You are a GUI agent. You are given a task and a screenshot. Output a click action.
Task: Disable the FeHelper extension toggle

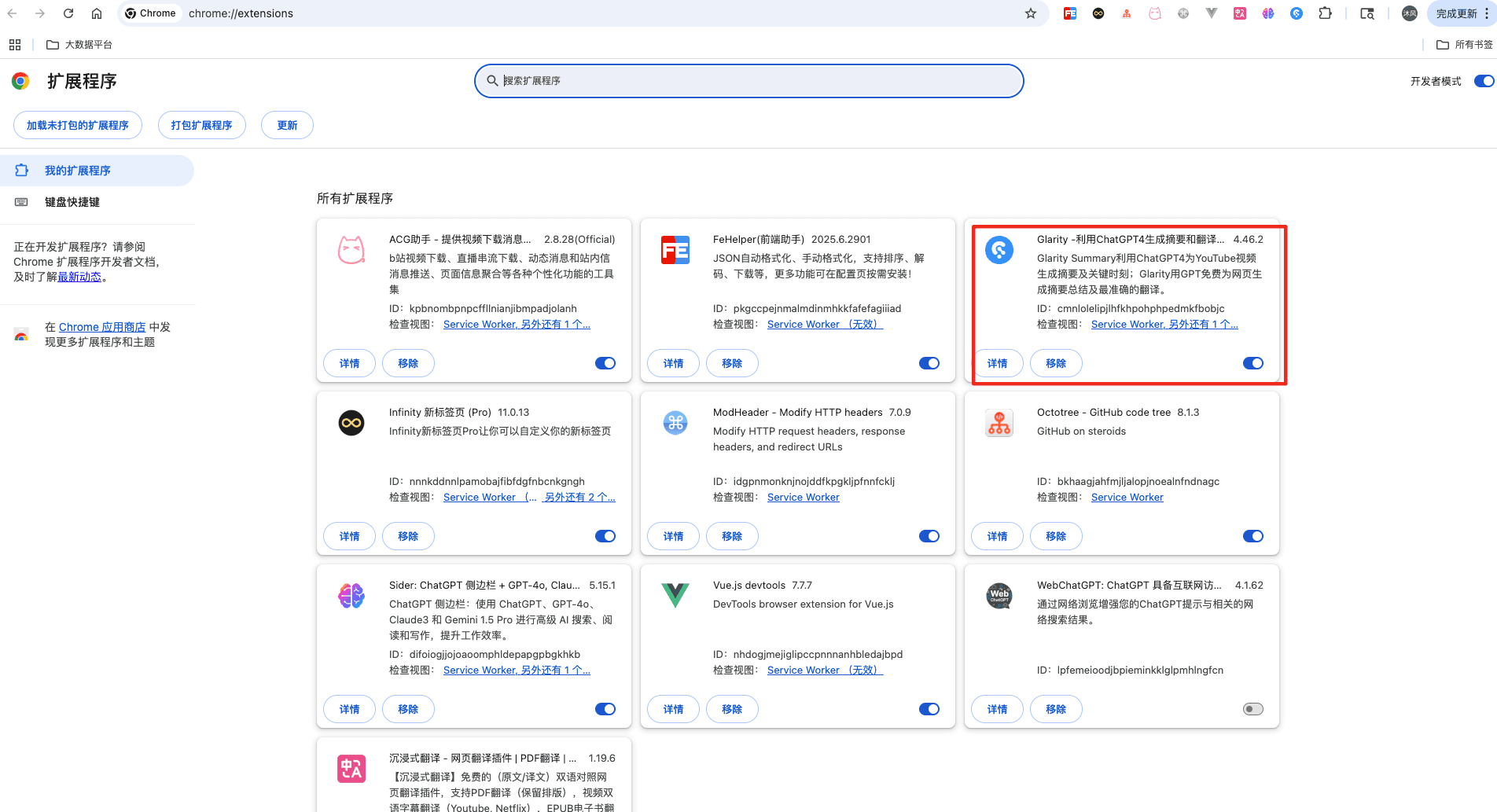[x=929, y=363]
